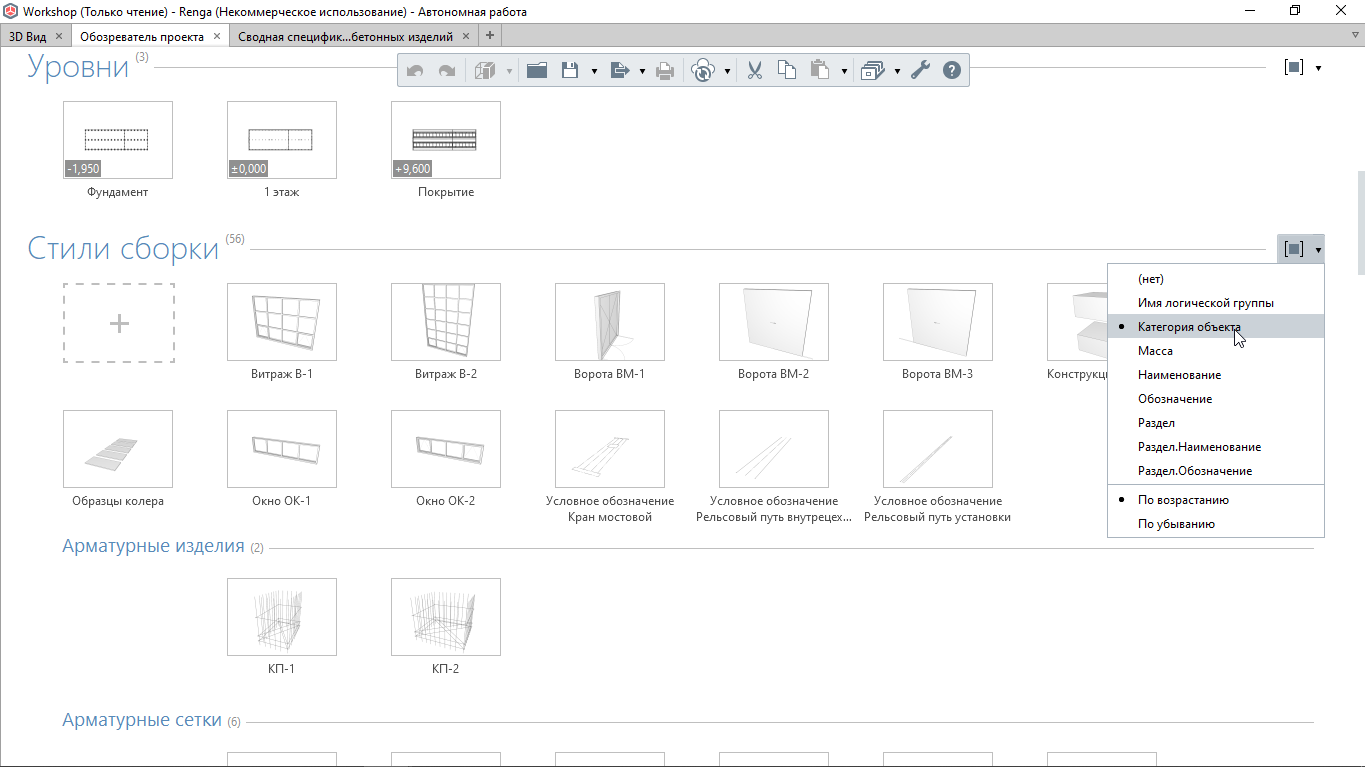Select Окно ОК-2 assembly style

click(446, 449)
